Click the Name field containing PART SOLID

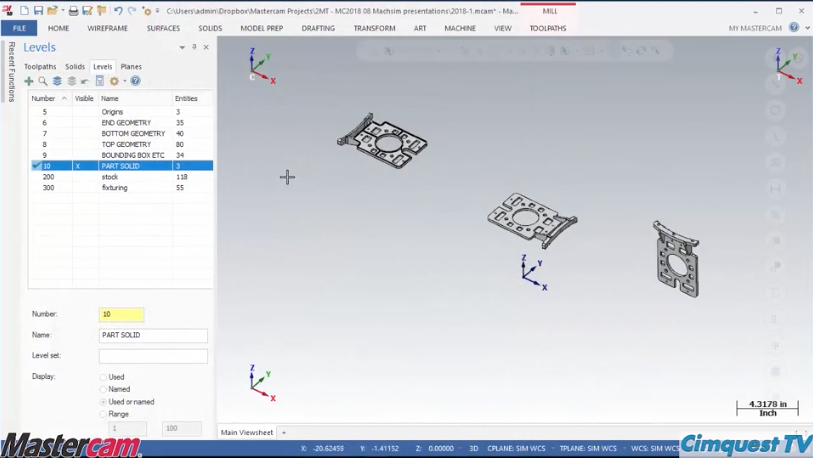point(153,336)
